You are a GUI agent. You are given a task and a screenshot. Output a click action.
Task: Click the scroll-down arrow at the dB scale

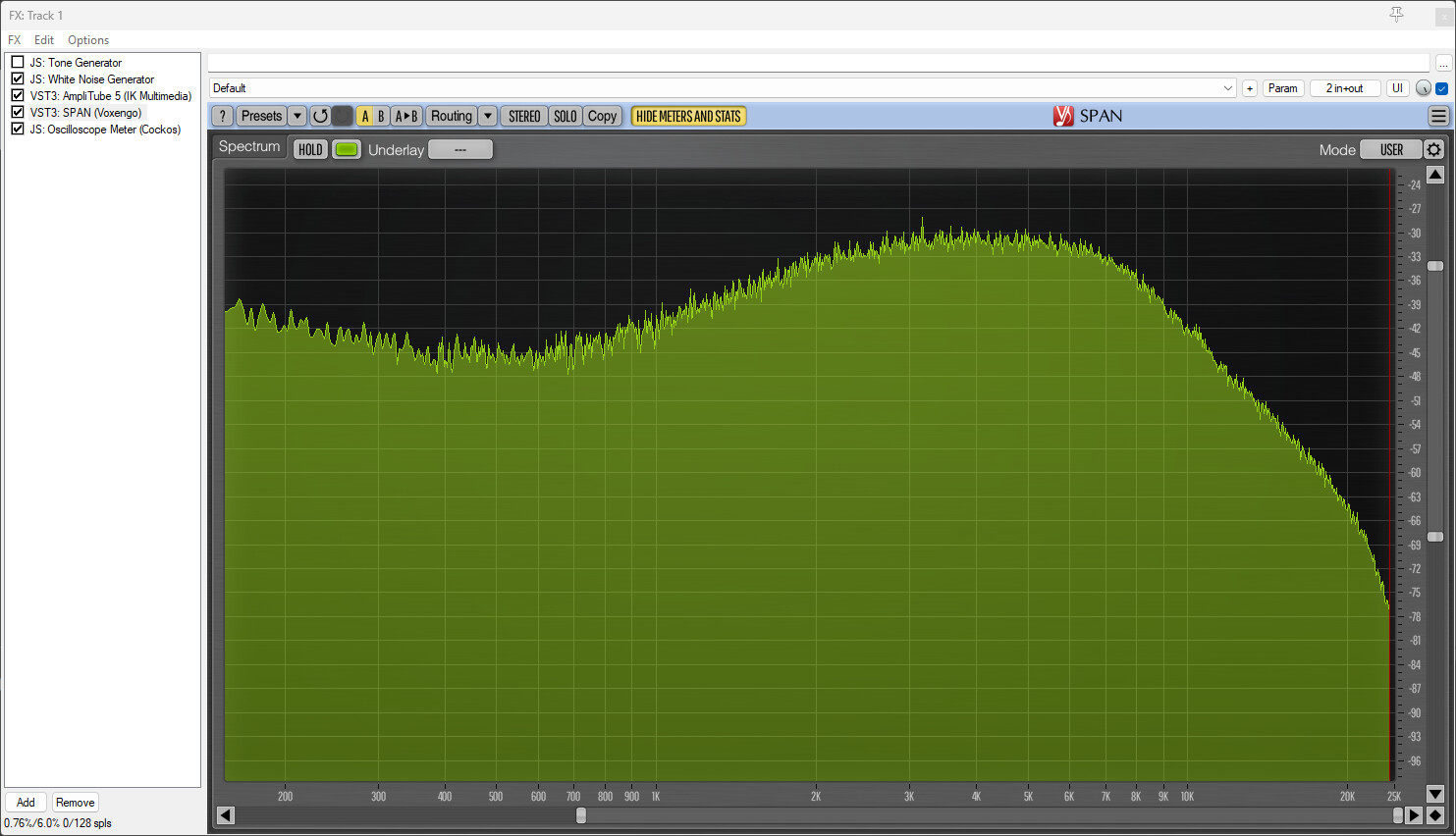[x=1435, y=794]
